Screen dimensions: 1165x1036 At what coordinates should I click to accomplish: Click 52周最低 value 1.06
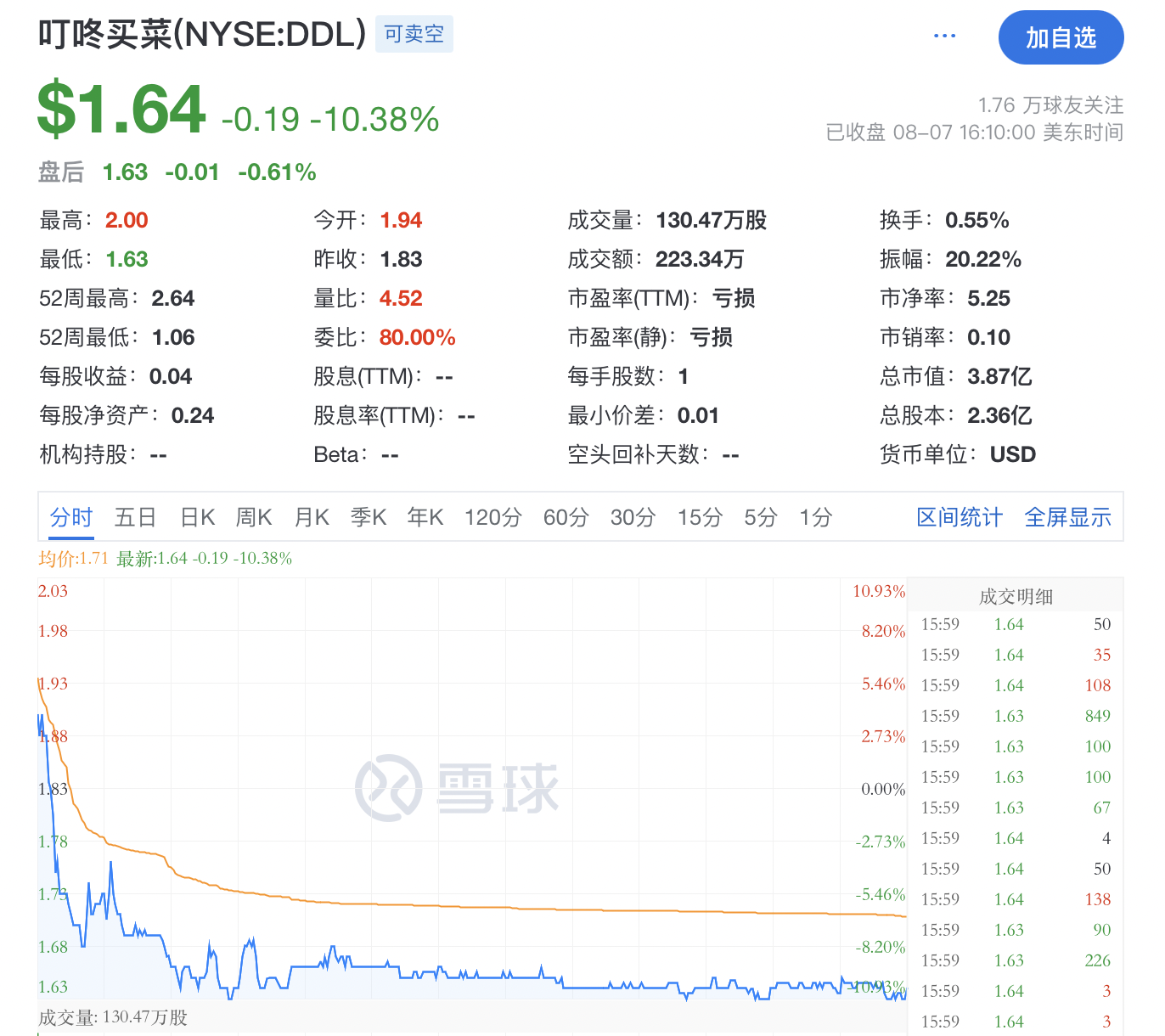173,337
